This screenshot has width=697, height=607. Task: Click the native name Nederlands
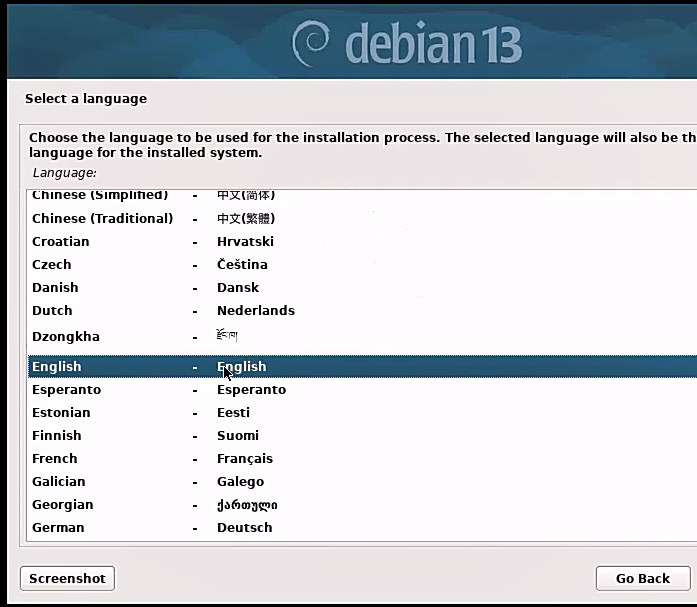pos(256,310)
